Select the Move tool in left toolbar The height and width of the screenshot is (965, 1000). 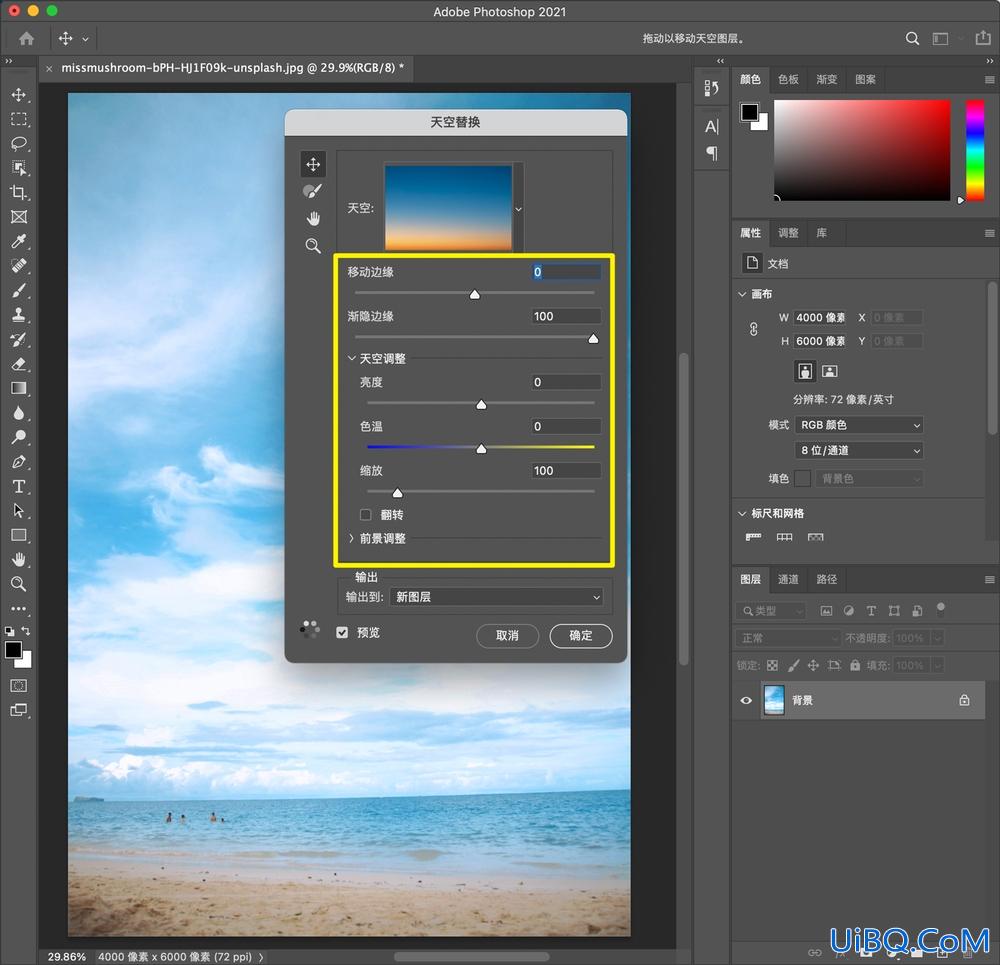coord(18,94)
